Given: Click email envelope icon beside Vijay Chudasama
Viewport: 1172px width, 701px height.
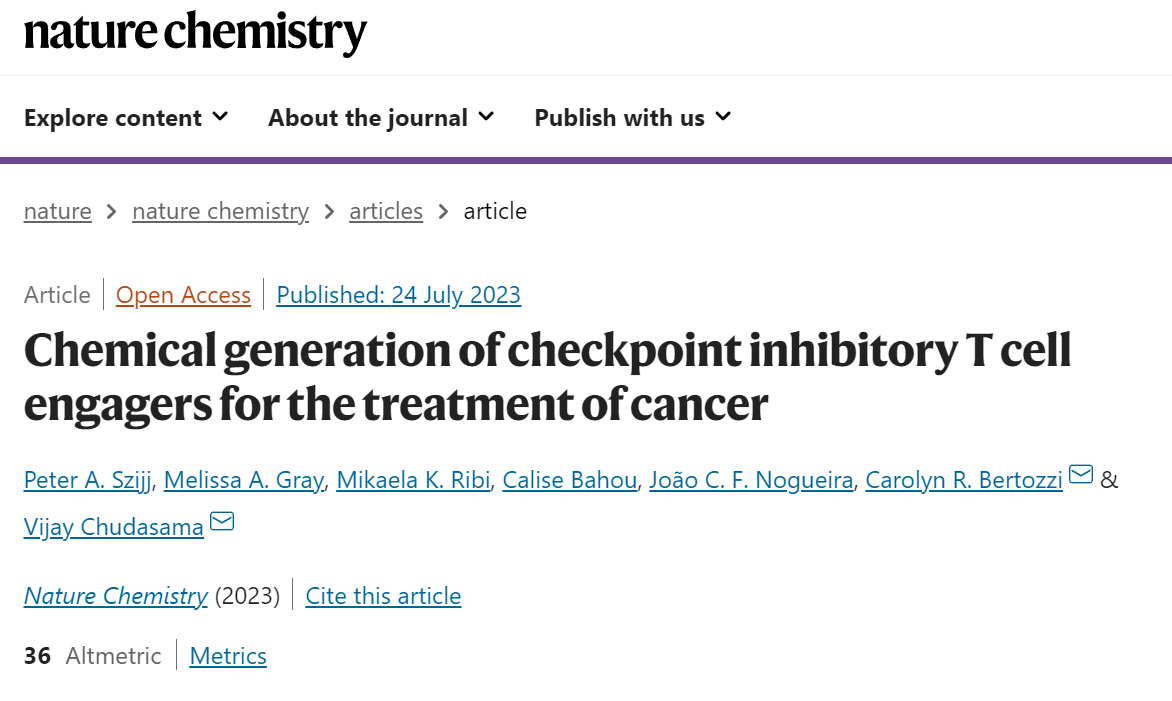Looking at the screenshot, I should [x=222, y=521].
